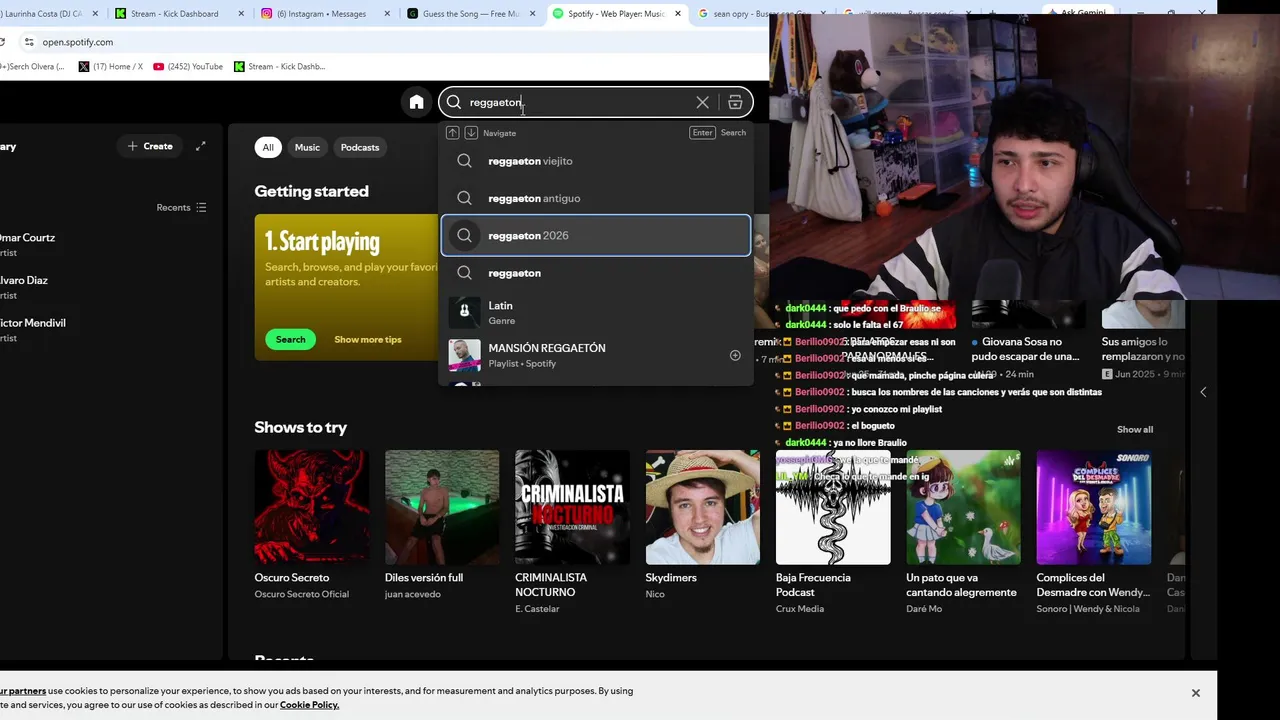Open Baja Frecuencia Podcast thumbnail
The image size is (1280, 720).
833,507
